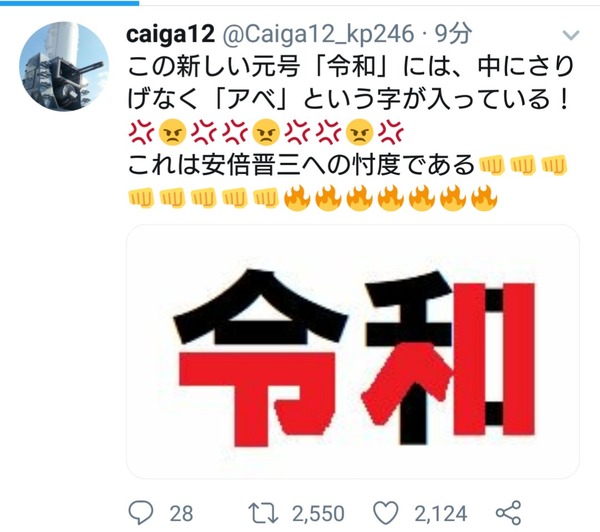View the 2,124 likes count

coord(441,513)
